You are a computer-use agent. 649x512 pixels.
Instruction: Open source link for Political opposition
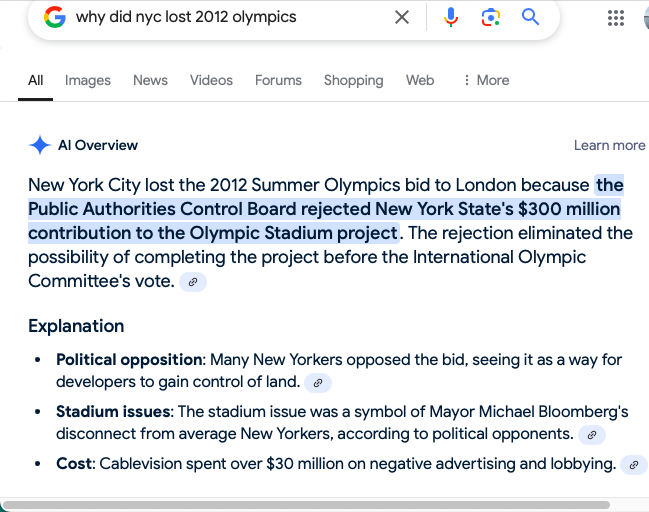317,382
